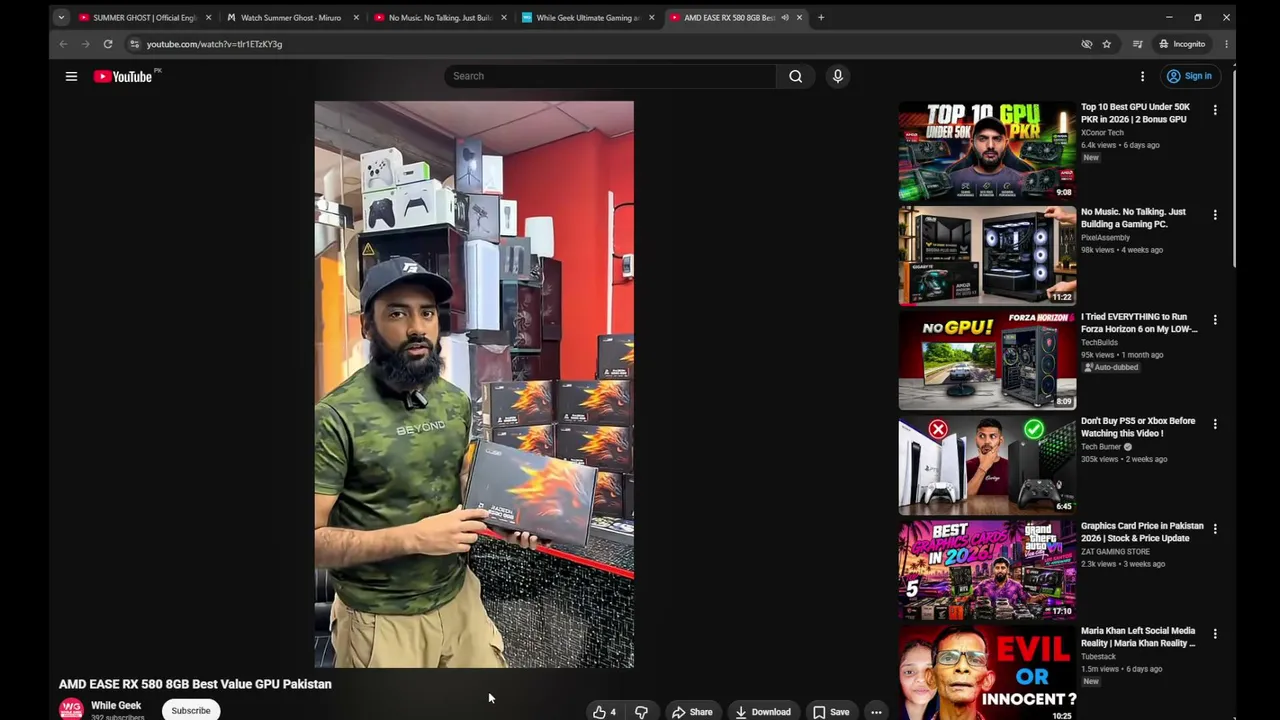Image resolution: width=1280 pixels, height=720 pixels.
Task: Expand the tab search dropdown arrow
Action: (61, 17)
